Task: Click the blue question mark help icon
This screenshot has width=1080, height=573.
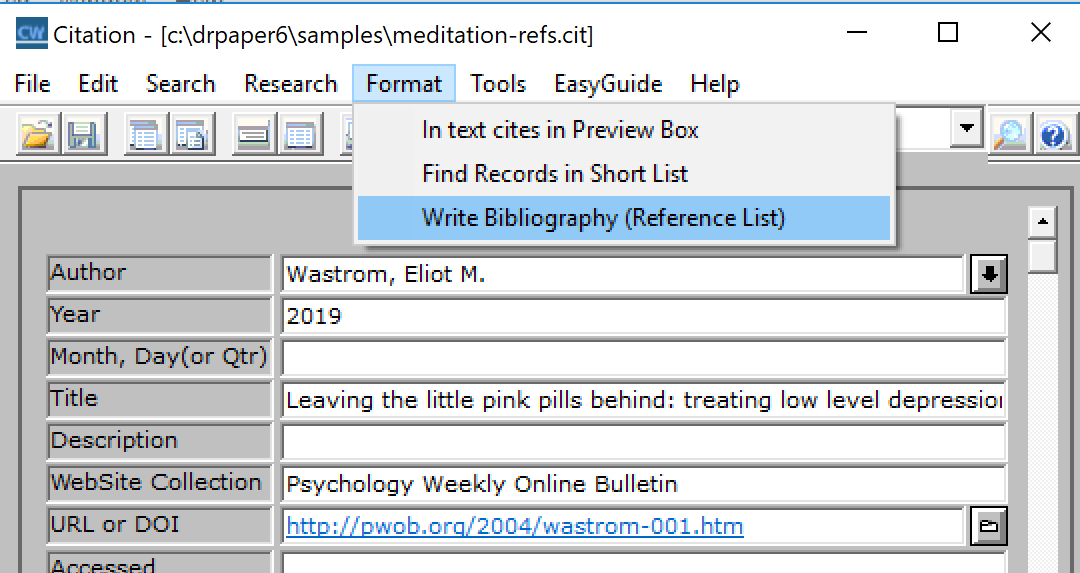Action: pos(1054,135)
